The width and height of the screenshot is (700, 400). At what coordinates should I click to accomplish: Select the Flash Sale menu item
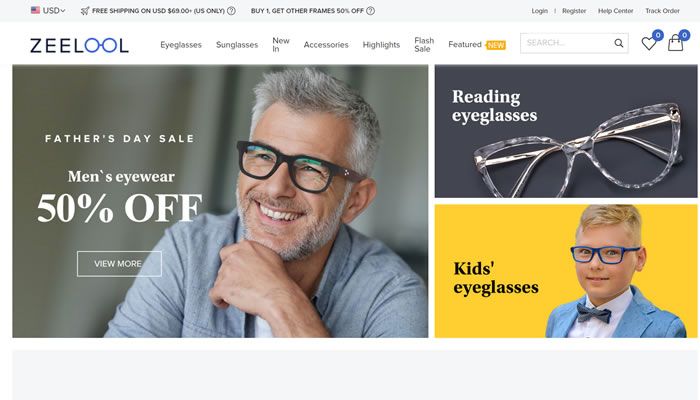(x=424, y=45)
